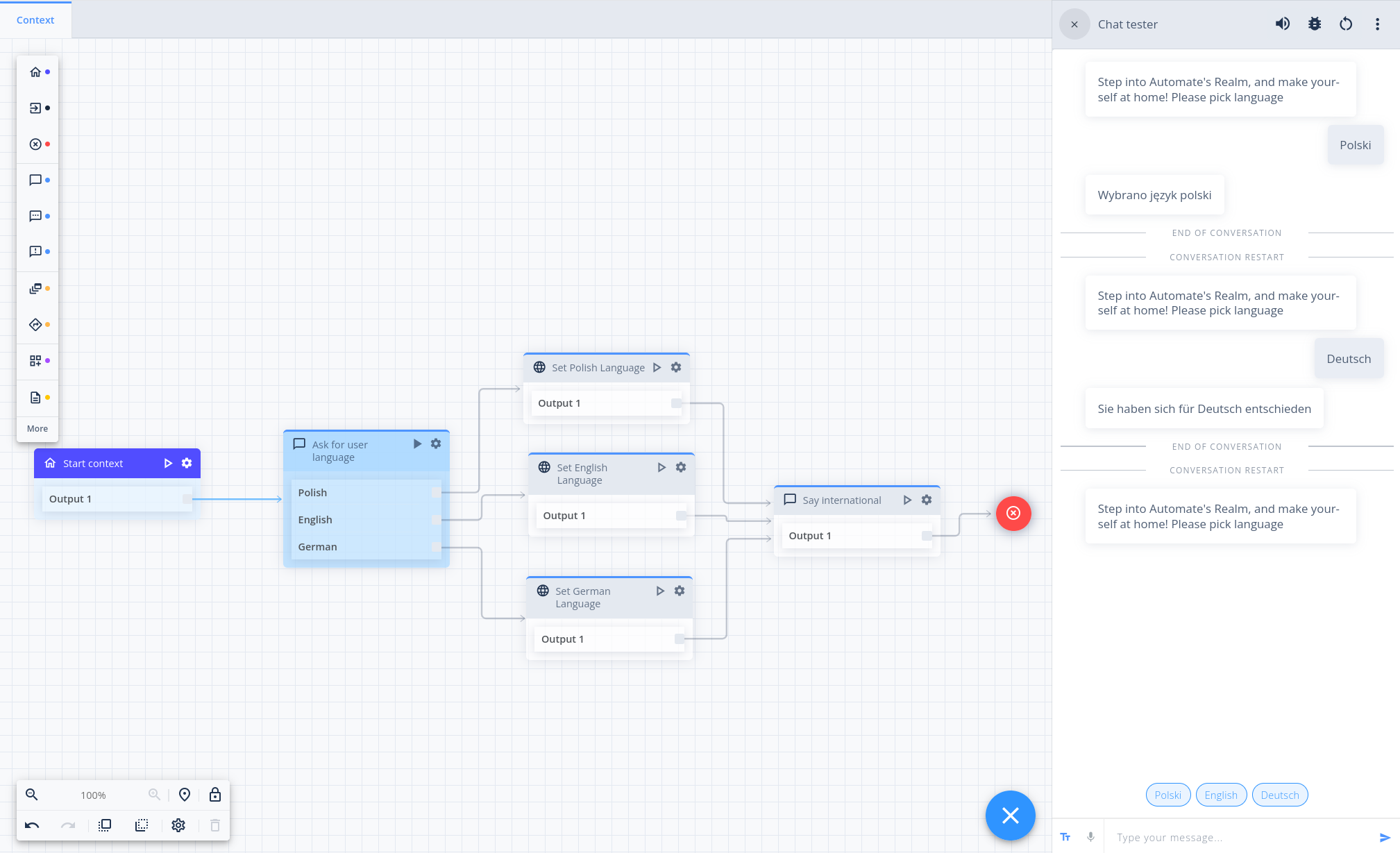Select Polish language option in chat tester
The width and height of the screenshot is (1400, 853).
[1167, 794]
